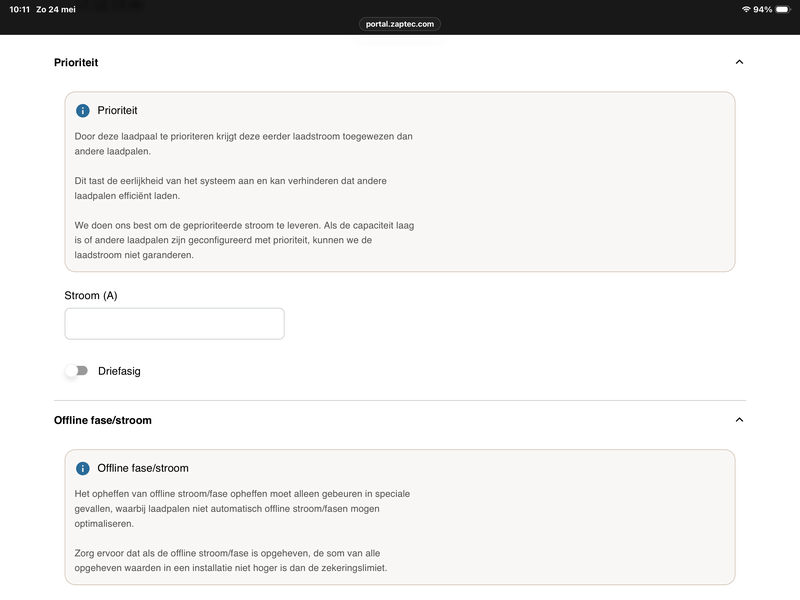Viewport: 800px width, 600px height.
Task: Click the paragraph starting 'We doen ons best'
Action: [x=244, y=240]
